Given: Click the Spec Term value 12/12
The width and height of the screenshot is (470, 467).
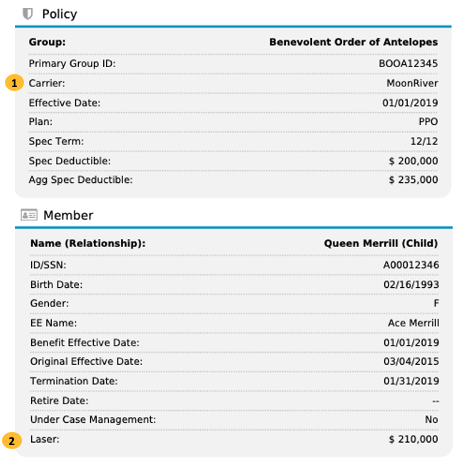Looking at the screenshot, I should pyautogui.click(x=424, y=141).
